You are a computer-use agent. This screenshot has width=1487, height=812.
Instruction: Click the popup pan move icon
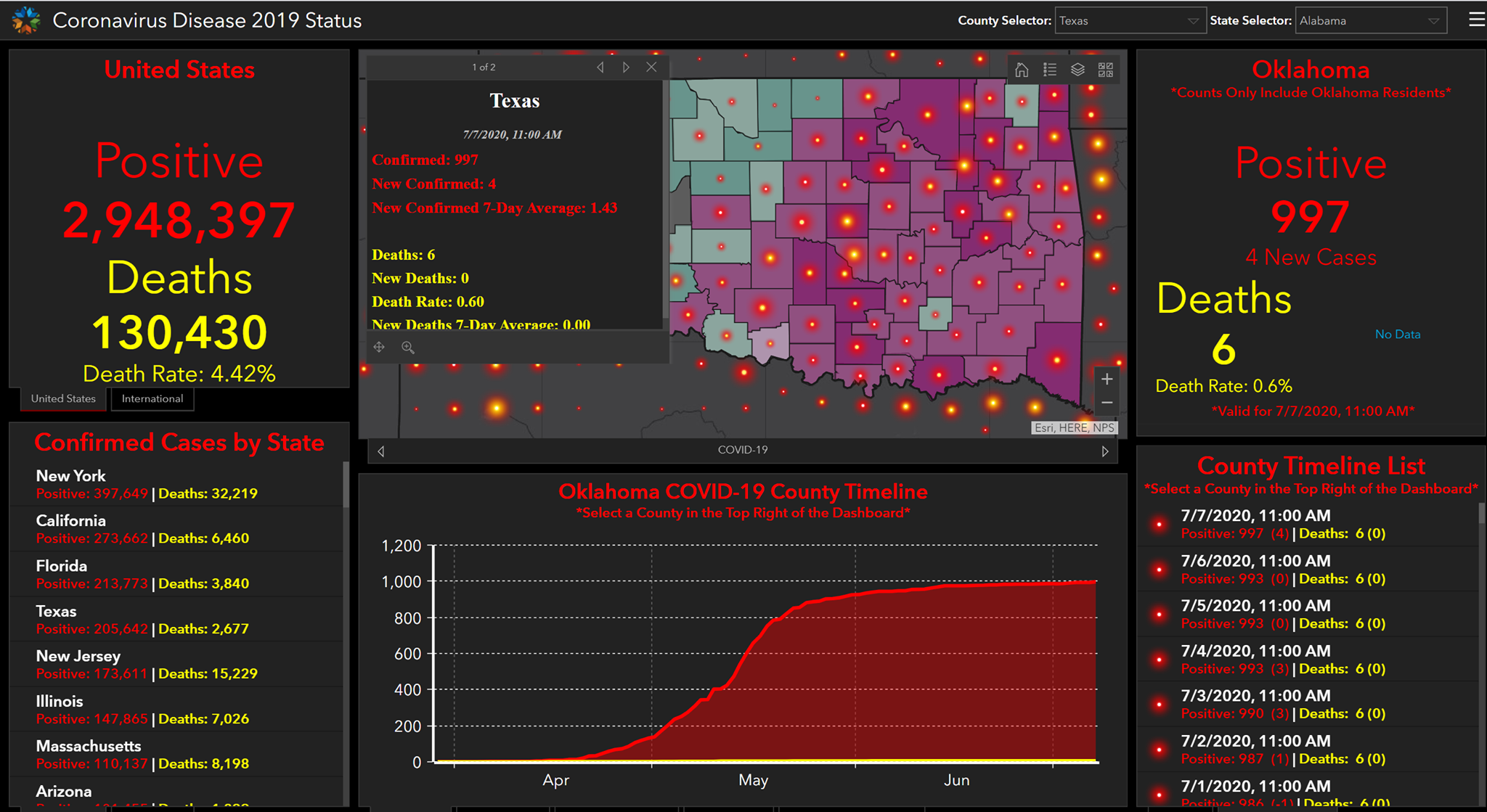379,348
